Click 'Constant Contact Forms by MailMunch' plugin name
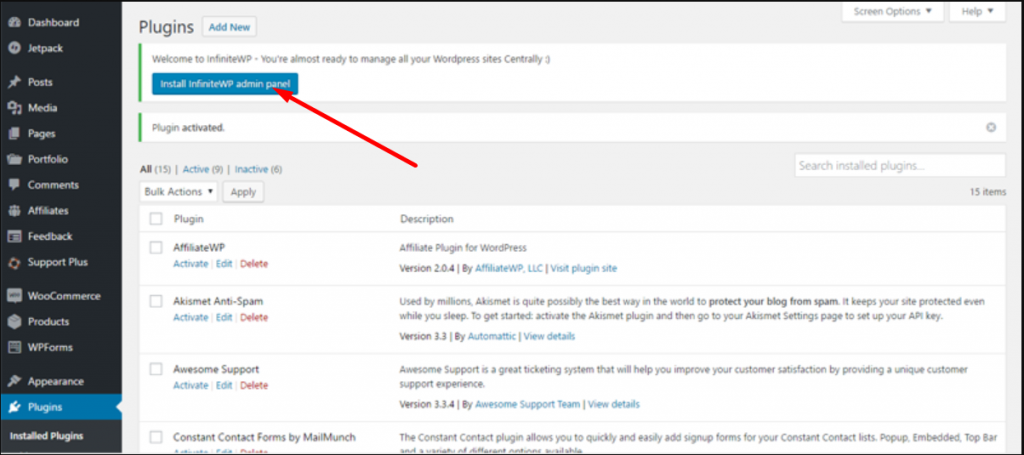Image resolution: width=1024 pixels, height=455 pixels. (264, 437)
